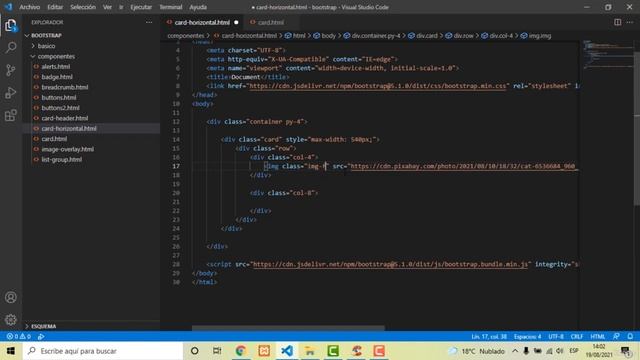Open Task View on taskbar
Screen dimensions: 640x360
(217, 351)
